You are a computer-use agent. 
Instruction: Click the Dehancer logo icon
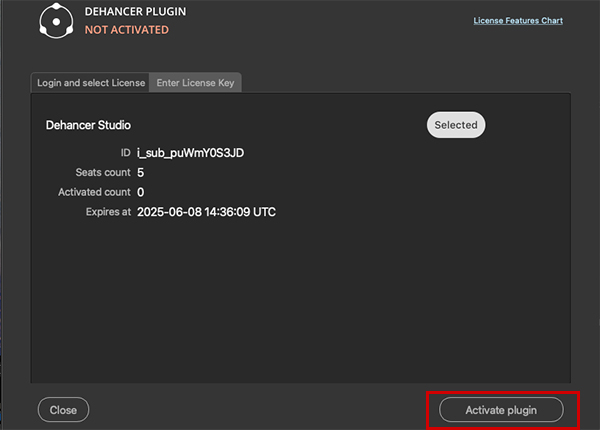[x=56, y=21]
